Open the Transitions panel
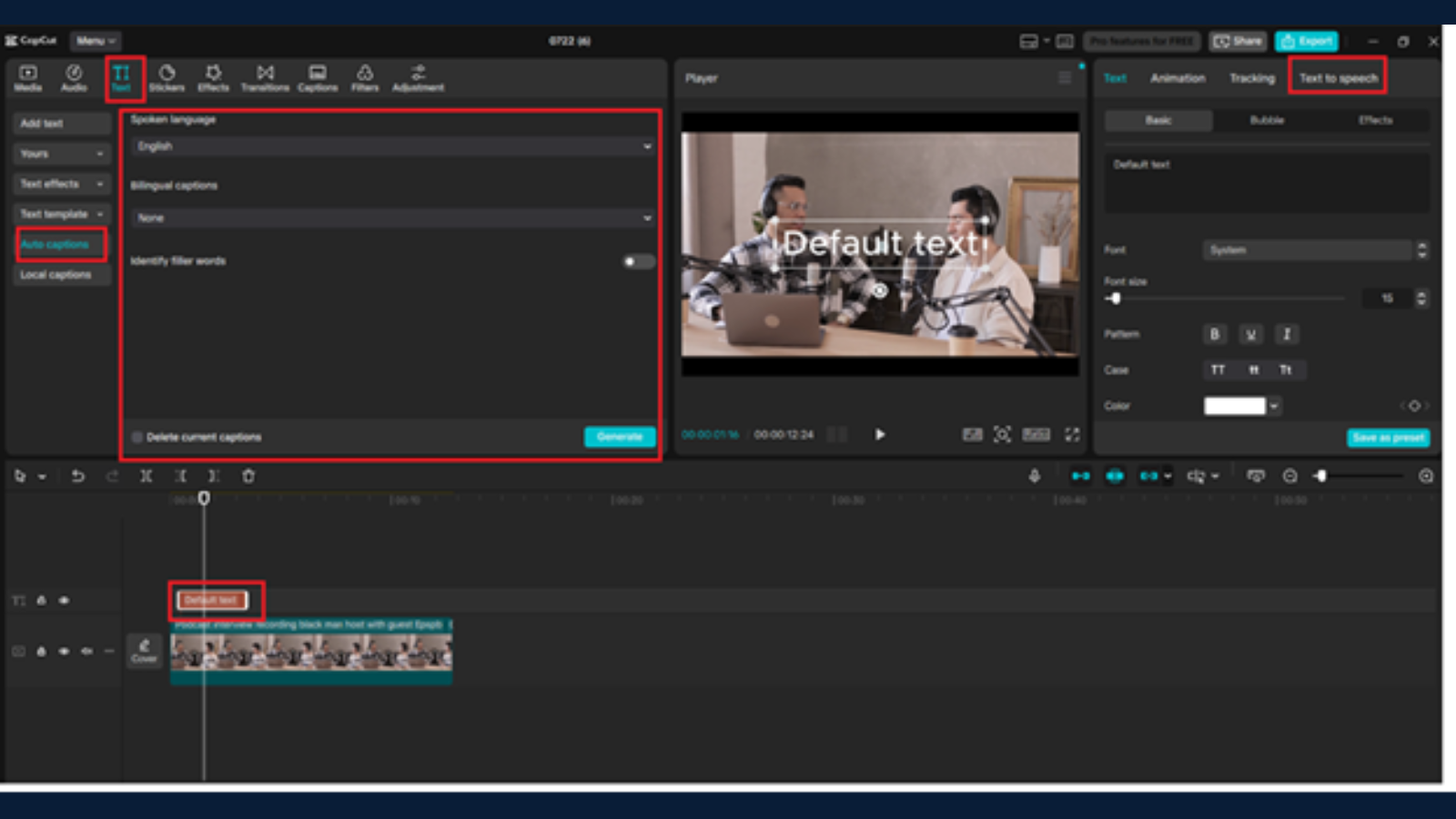Viewport: 1456px width, 819px height. click(265, 78)
